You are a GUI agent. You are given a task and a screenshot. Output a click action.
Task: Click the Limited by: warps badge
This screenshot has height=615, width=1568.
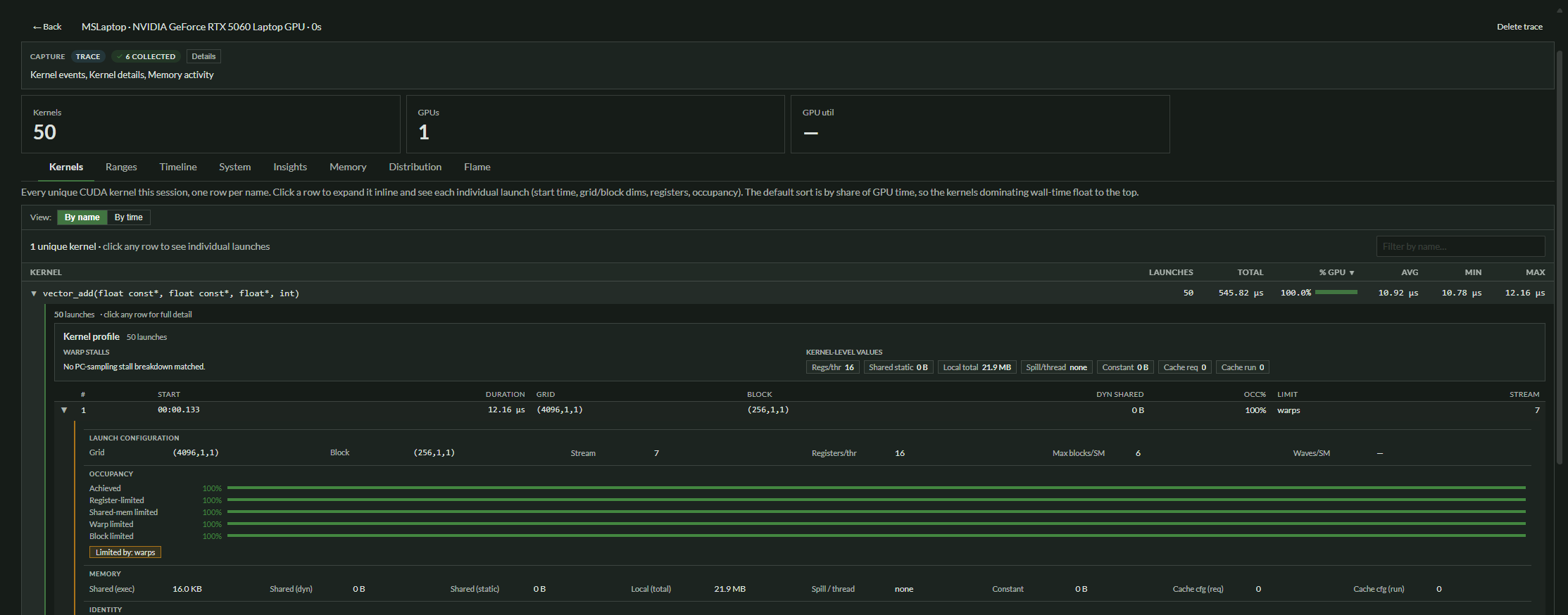[125, 552]
